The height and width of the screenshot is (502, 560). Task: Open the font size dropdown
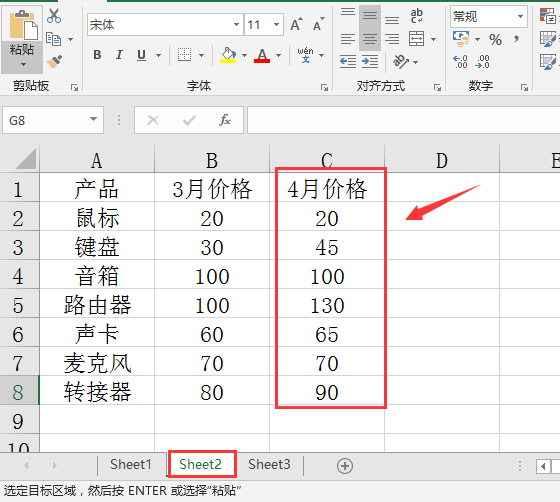point(276,25)
